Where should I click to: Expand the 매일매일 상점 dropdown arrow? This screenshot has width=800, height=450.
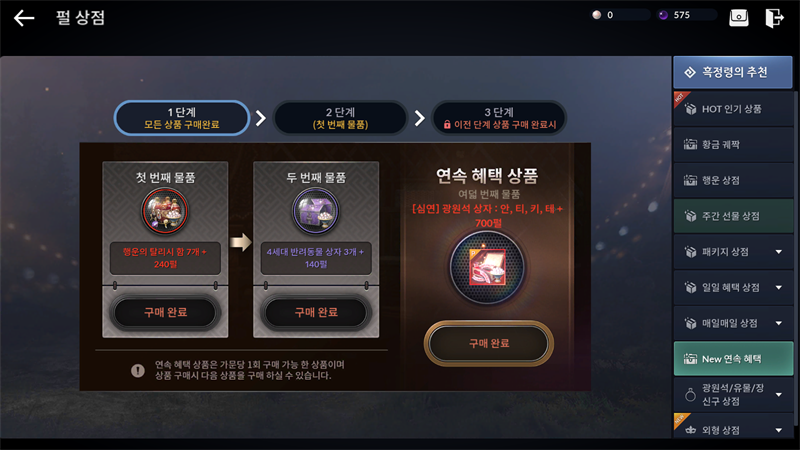pyautogui.click(x=779, y=323)
